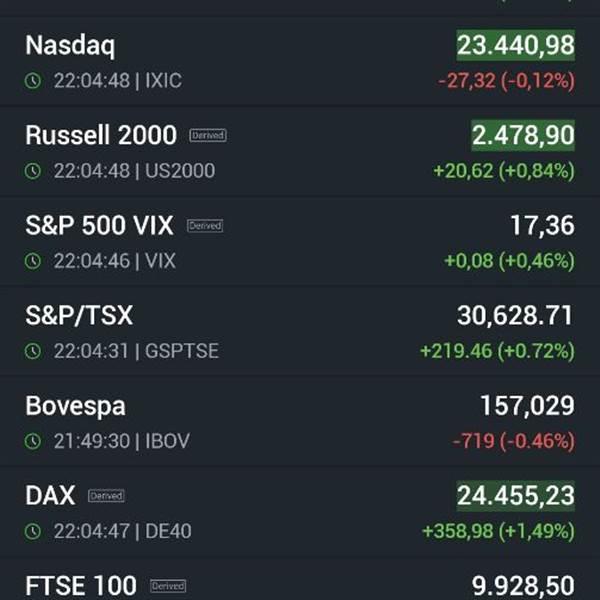600x600 pixels.
Task: Tap the Bovespa change value -719 (-0.46%)
Action: (514, 441)
